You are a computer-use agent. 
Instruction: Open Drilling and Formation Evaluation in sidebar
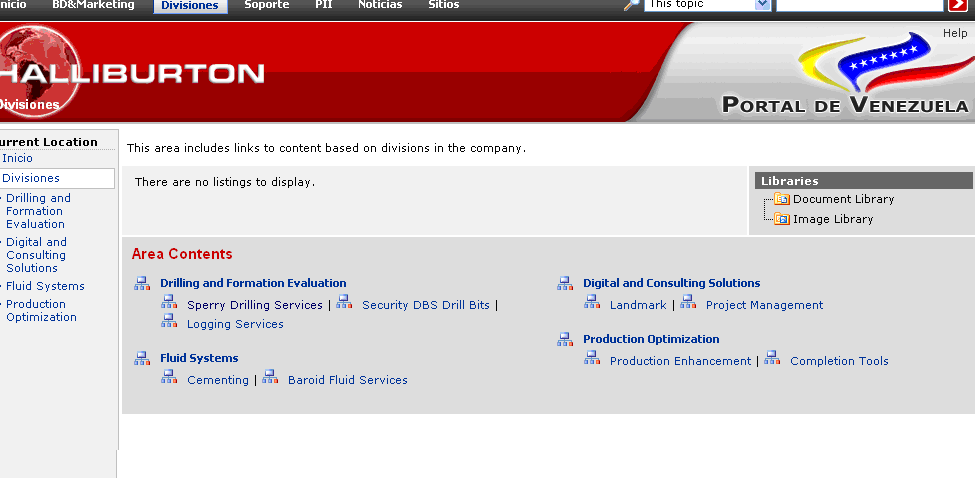point(39,211)
